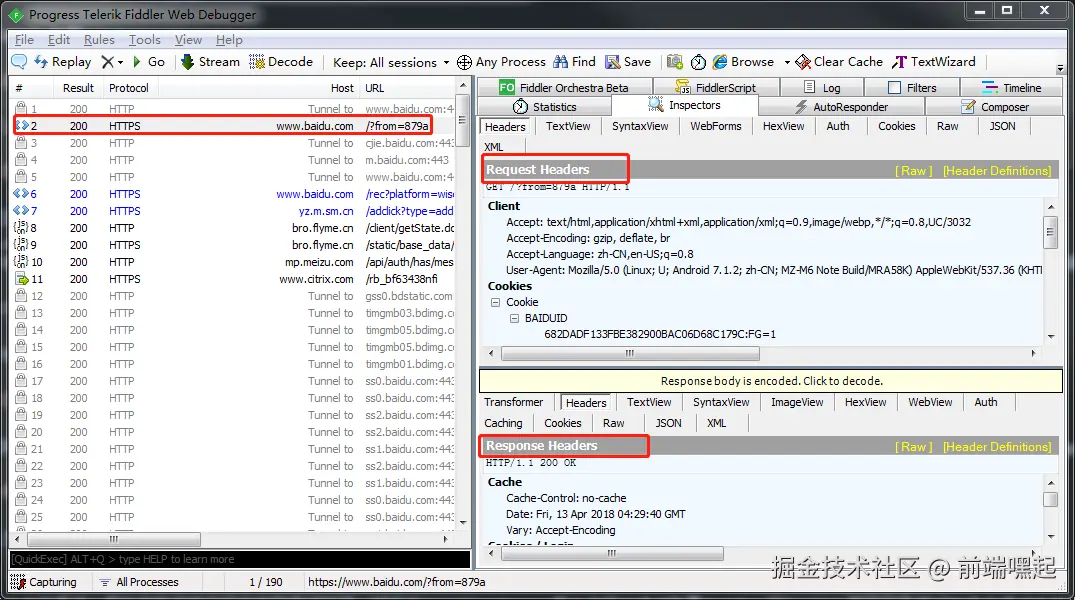The image size is (1075, 600).
Task: Open the View menu
Action: point(188,40)
